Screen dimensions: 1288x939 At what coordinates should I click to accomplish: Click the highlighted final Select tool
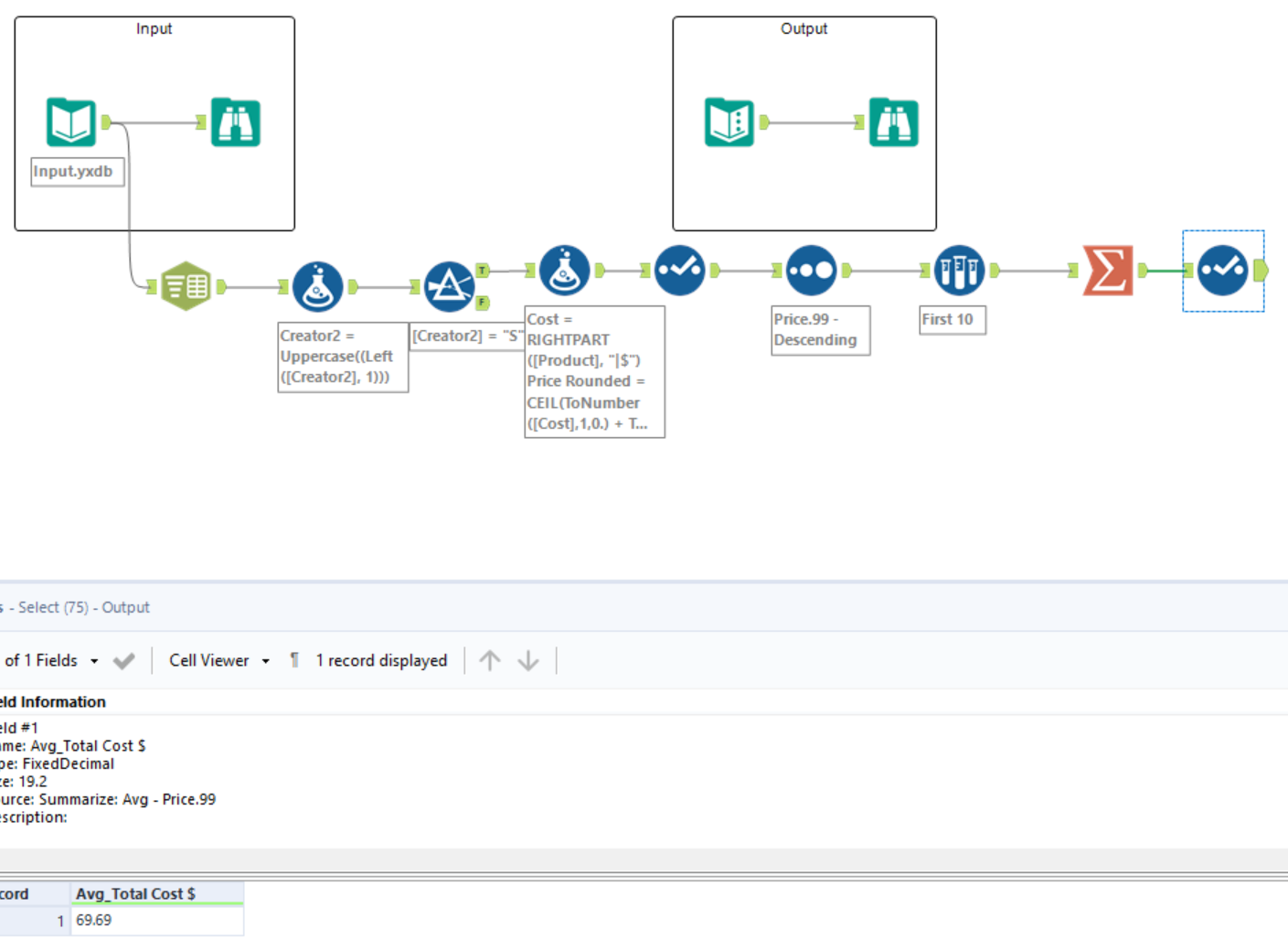tap(1223, 271)
